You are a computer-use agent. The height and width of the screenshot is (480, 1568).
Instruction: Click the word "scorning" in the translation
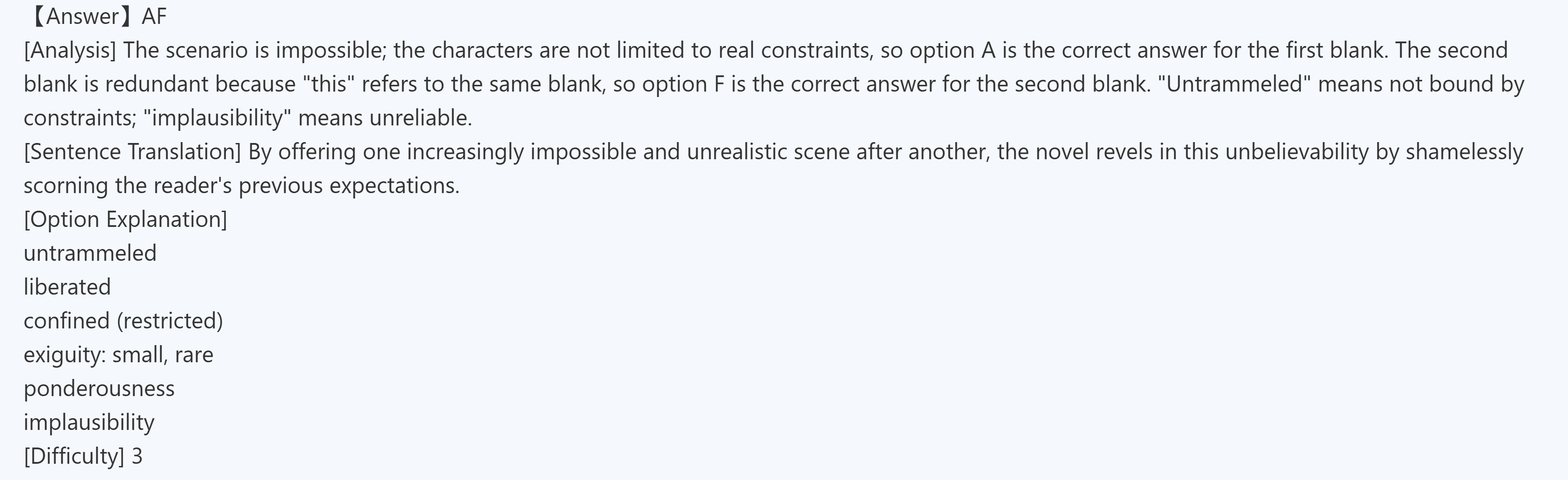coord(66,185)
